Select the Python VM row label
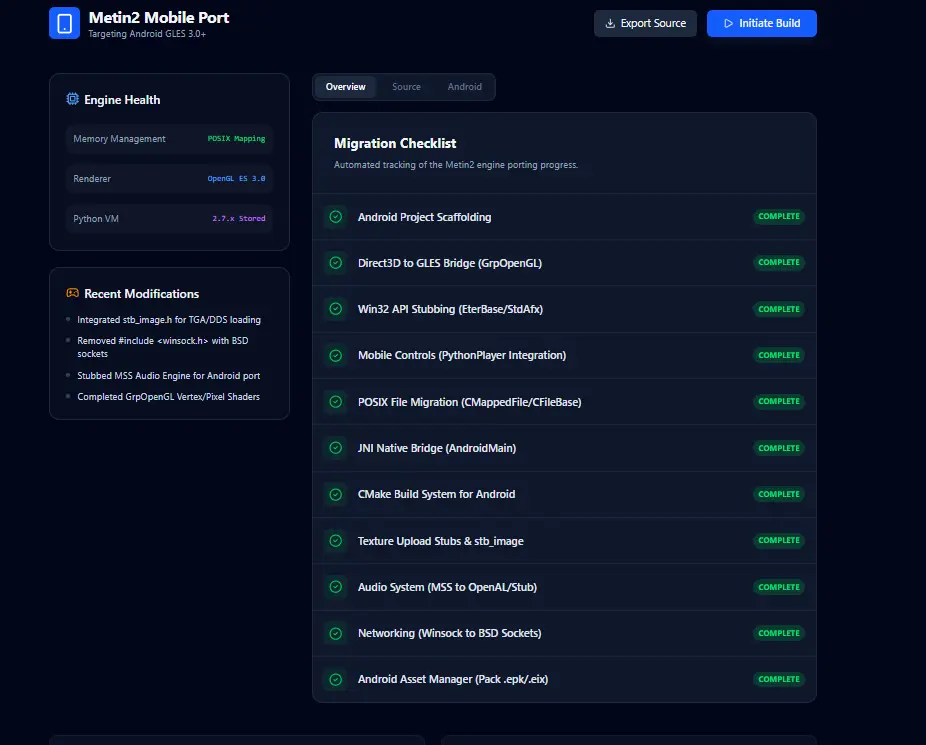The width and height of the screenshot is (926, 745). (x=96, y=218)
